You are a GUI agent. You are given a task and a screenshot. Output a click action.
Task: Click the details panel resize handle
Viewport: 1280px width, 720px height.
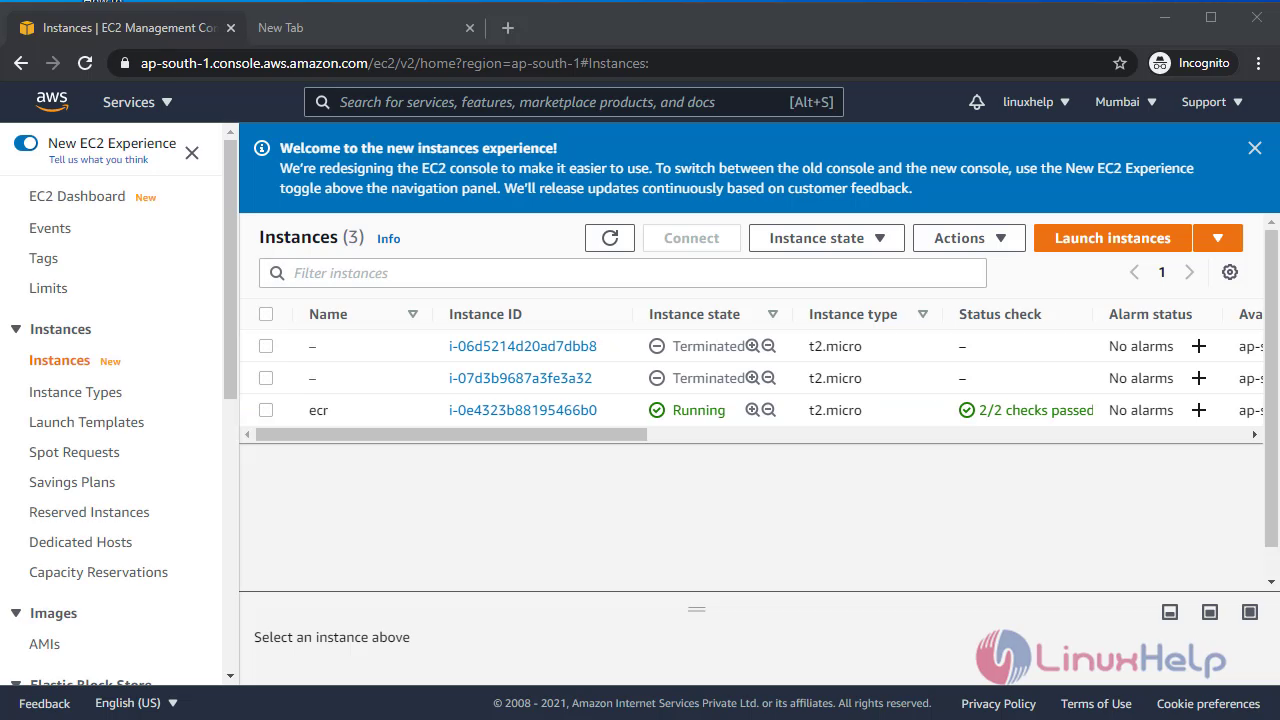(697, 609)
